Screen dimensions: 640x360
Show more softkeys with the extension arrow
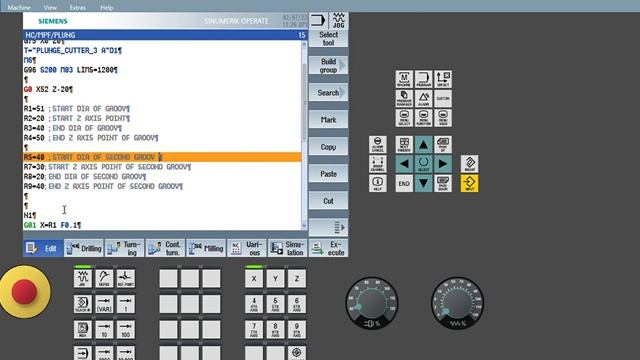click(x=328, y=228)
